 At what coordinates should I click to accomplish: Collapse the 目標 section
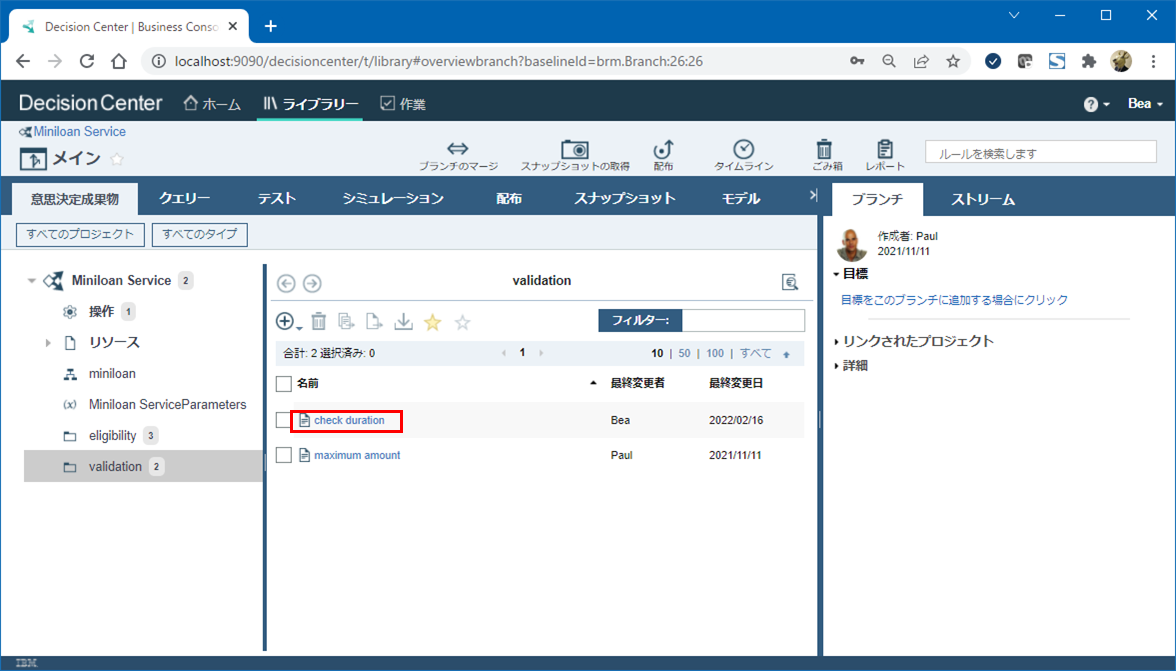tap(837, 274)
